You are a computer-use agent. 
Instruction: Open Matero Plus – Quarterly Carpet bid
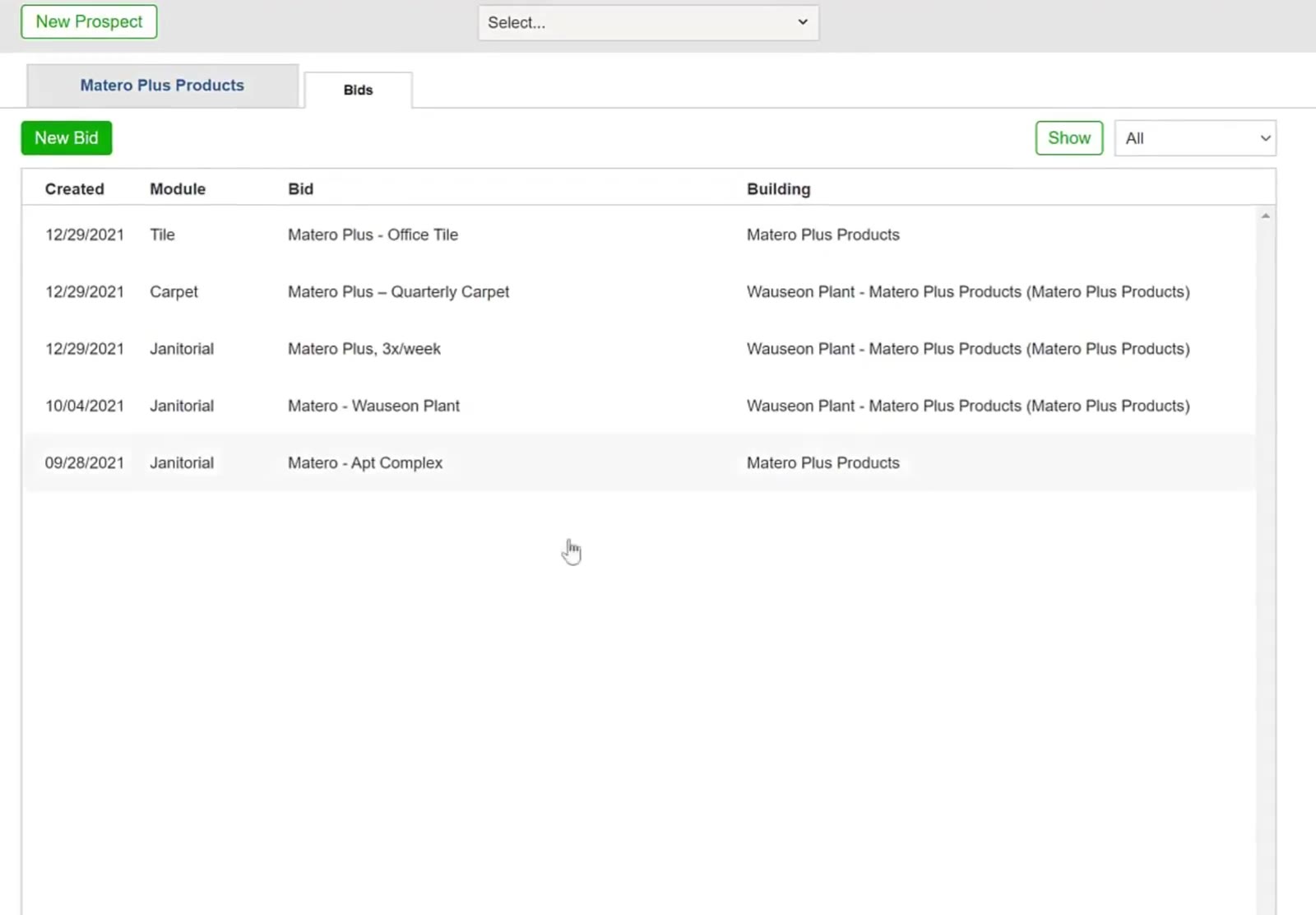pos(399,292)
